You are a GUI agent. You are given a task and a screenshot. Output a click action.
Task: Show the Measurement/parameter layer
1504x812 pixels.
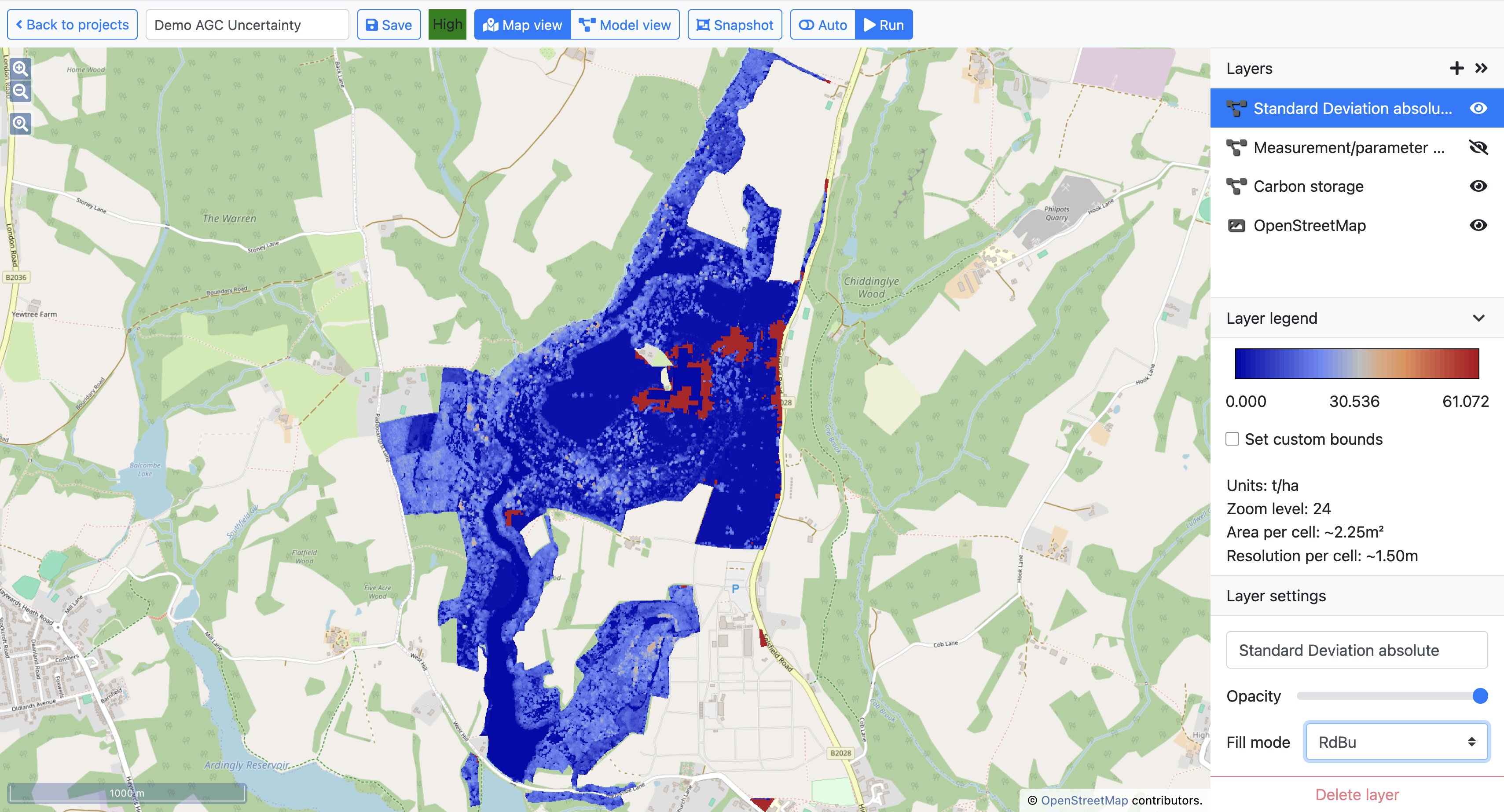click(1478, 148)
